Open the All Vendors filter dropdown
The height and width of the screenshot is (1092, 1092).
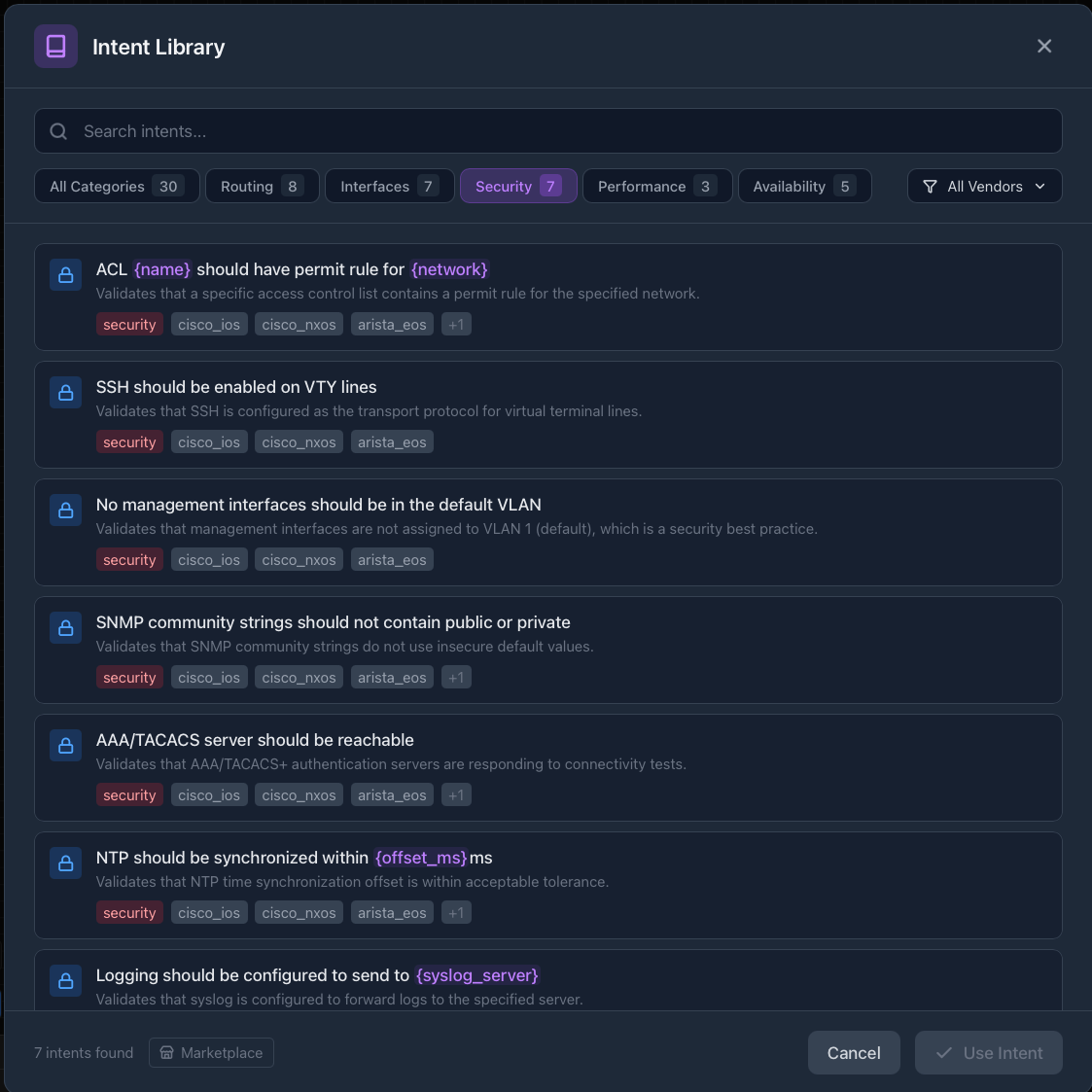click(x=984, y=186)
